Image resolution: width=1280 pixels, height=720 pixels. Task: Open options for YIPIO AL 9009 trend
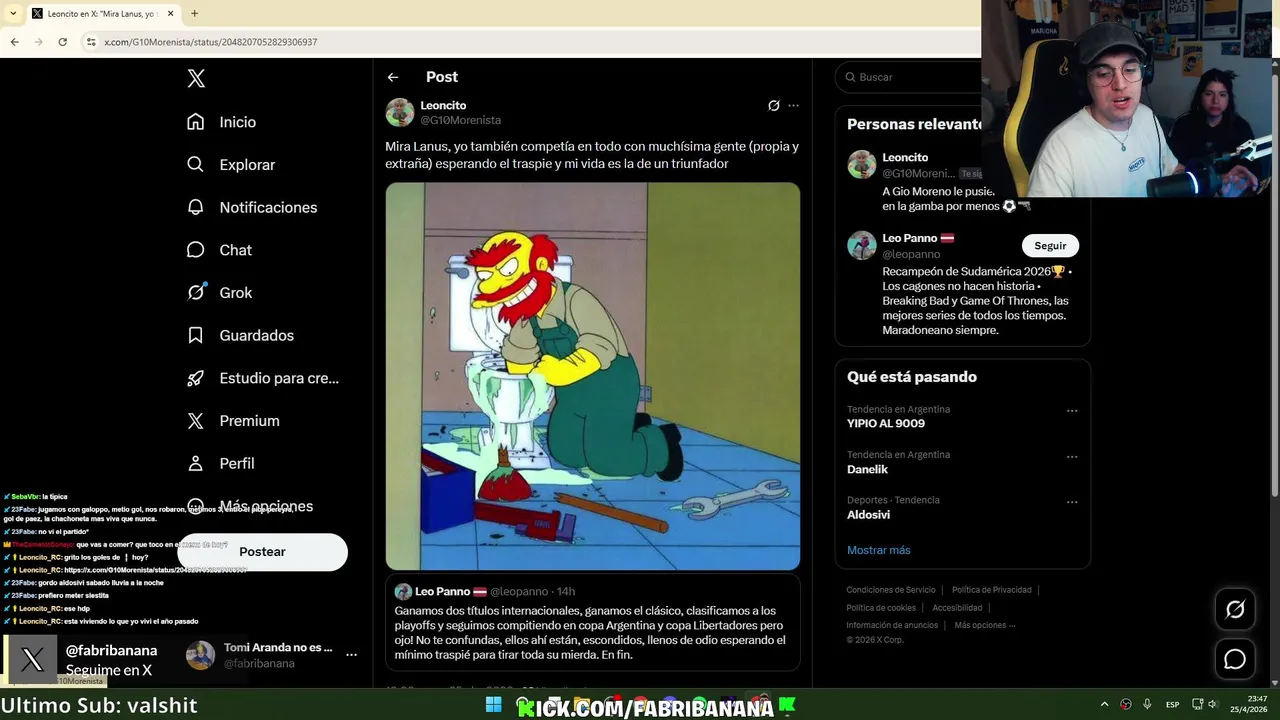1072,411
